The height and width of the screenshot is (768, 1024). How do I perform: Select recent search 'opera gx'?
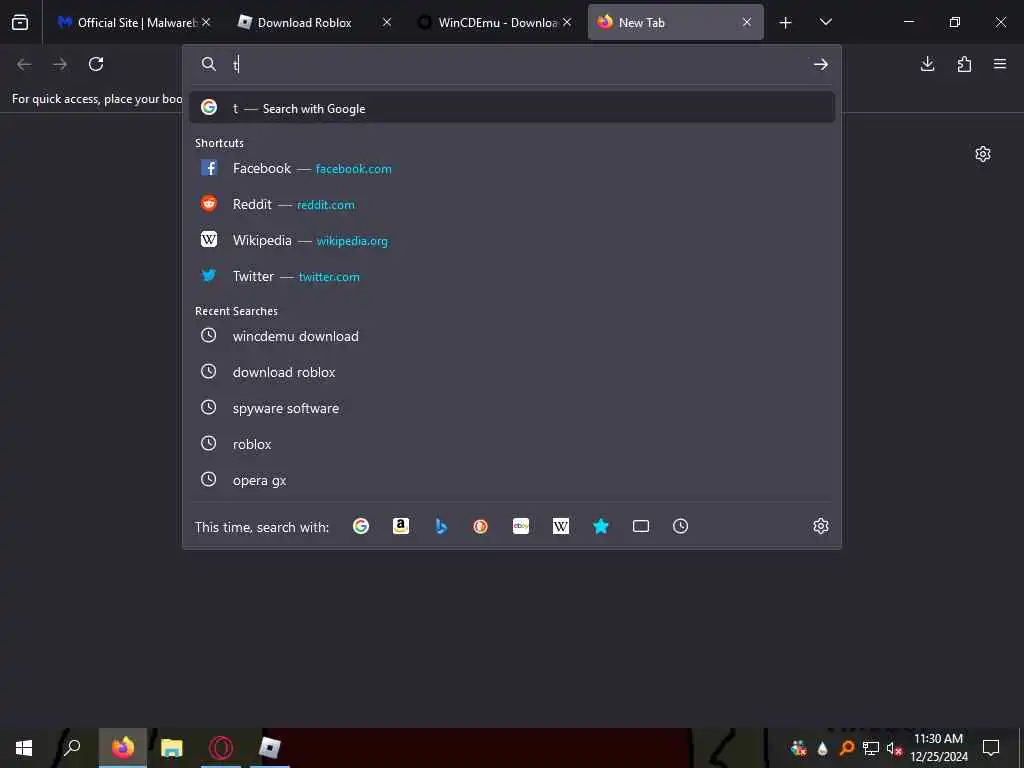(x=512, y=480)
